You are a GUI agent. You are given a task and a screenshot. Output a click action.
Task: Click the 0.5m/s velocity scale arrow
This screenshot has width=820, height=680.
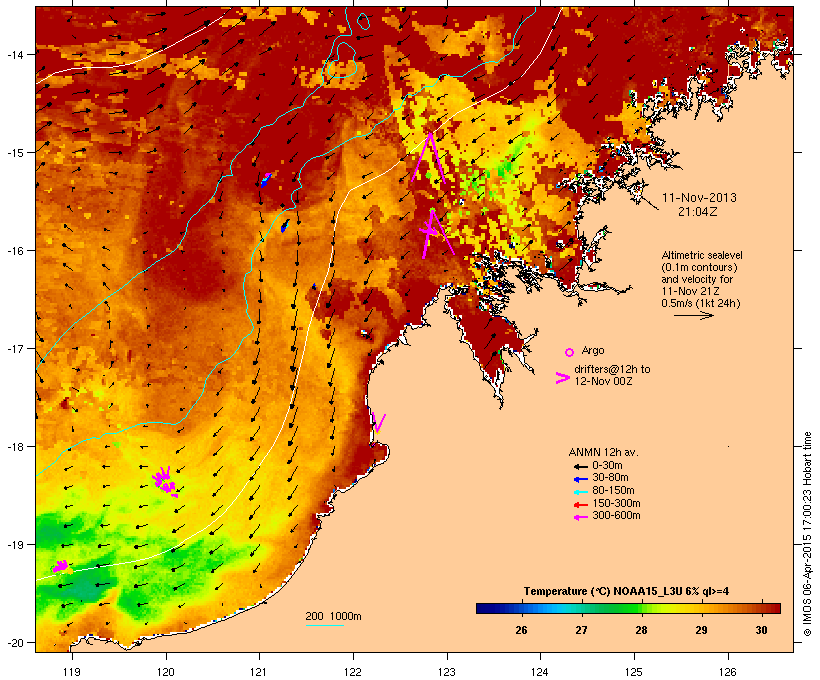tap(693, 315)
